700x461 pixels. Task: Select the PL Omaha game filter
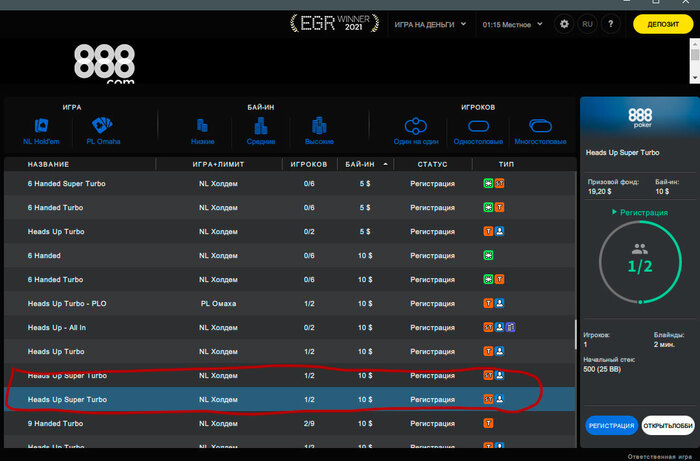[x=103, y=131]
